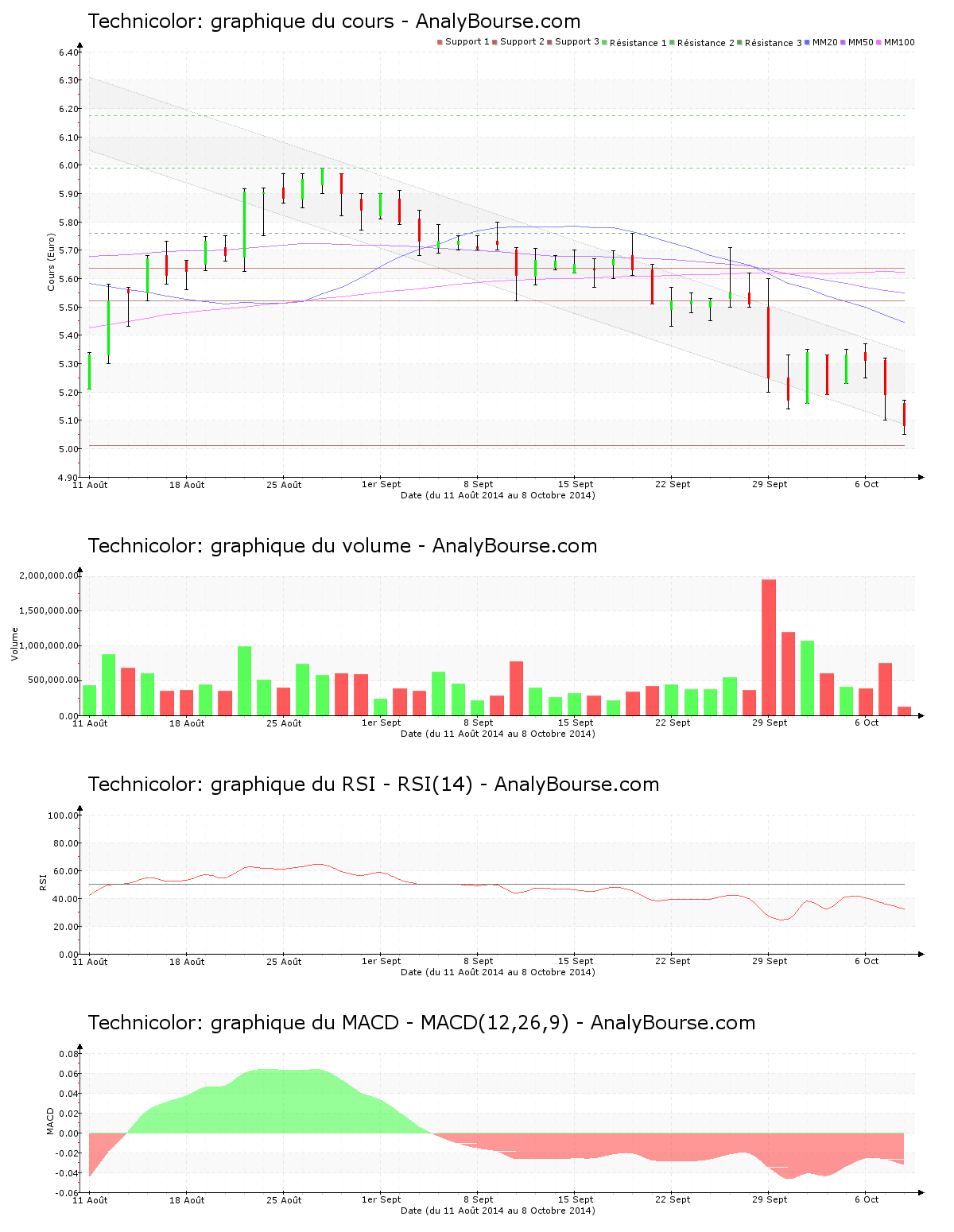Click the 'graphique du RSI - RSI(14)' title
Image resolution: width=954 pixels, height=1232 pixels.
373,785
